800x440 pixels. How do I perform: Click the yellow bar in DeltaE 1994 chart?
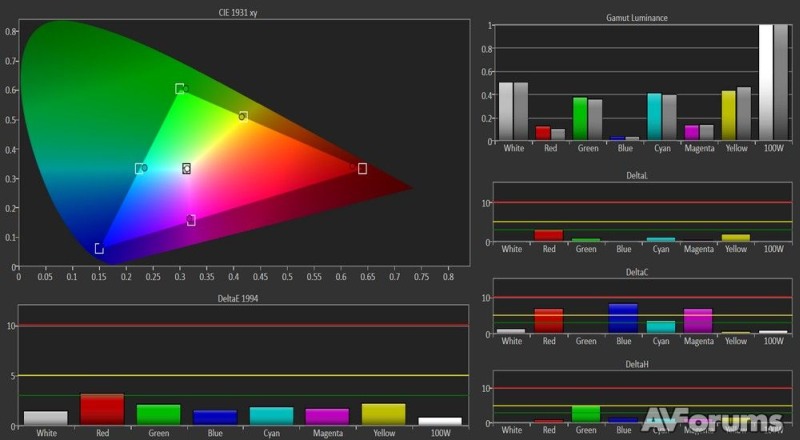coord(384,414)
